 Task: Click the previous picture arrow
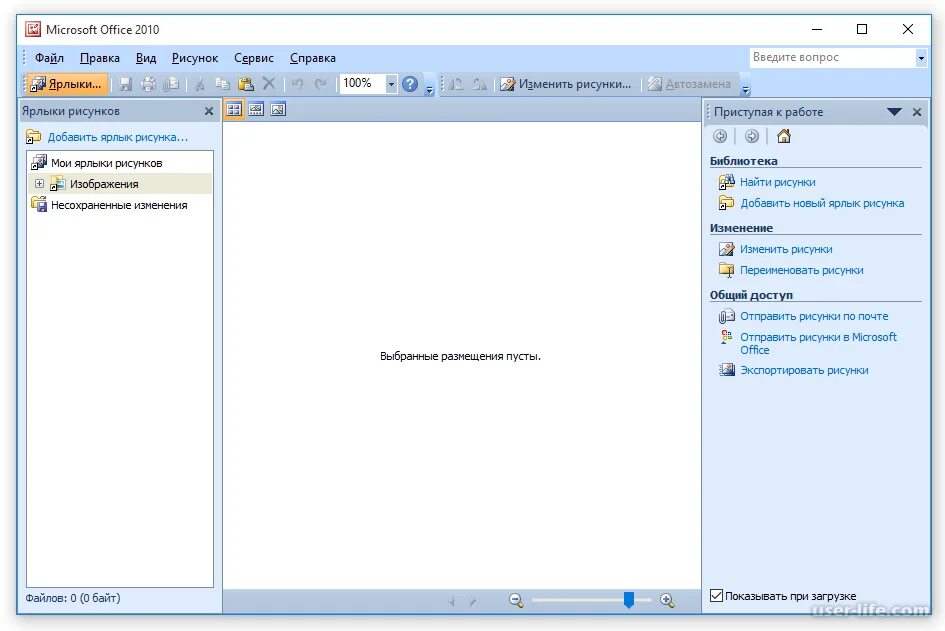pyautogui.click(x=451, y=601)
